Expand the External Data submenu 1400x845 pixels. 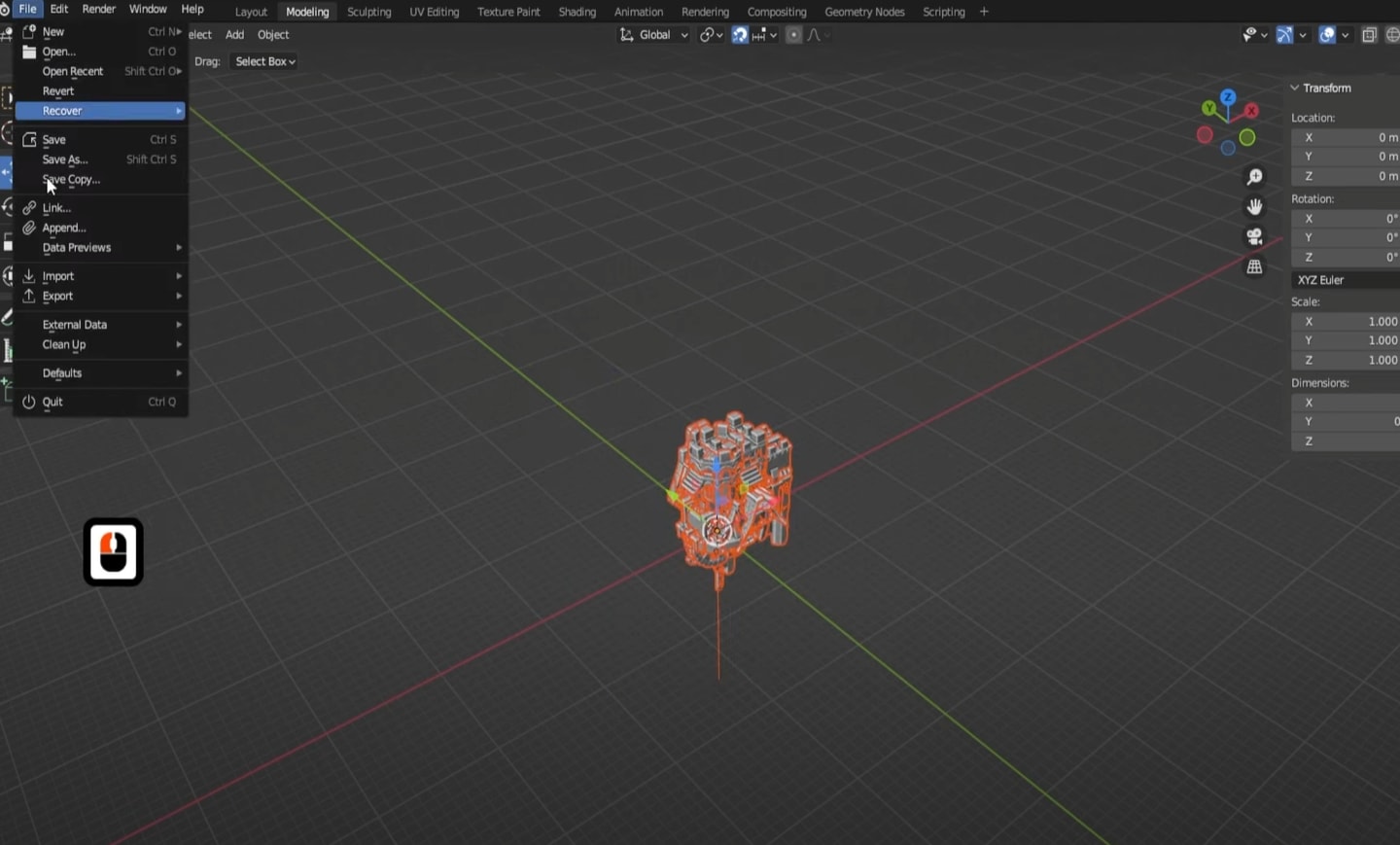tap(100, 325)
